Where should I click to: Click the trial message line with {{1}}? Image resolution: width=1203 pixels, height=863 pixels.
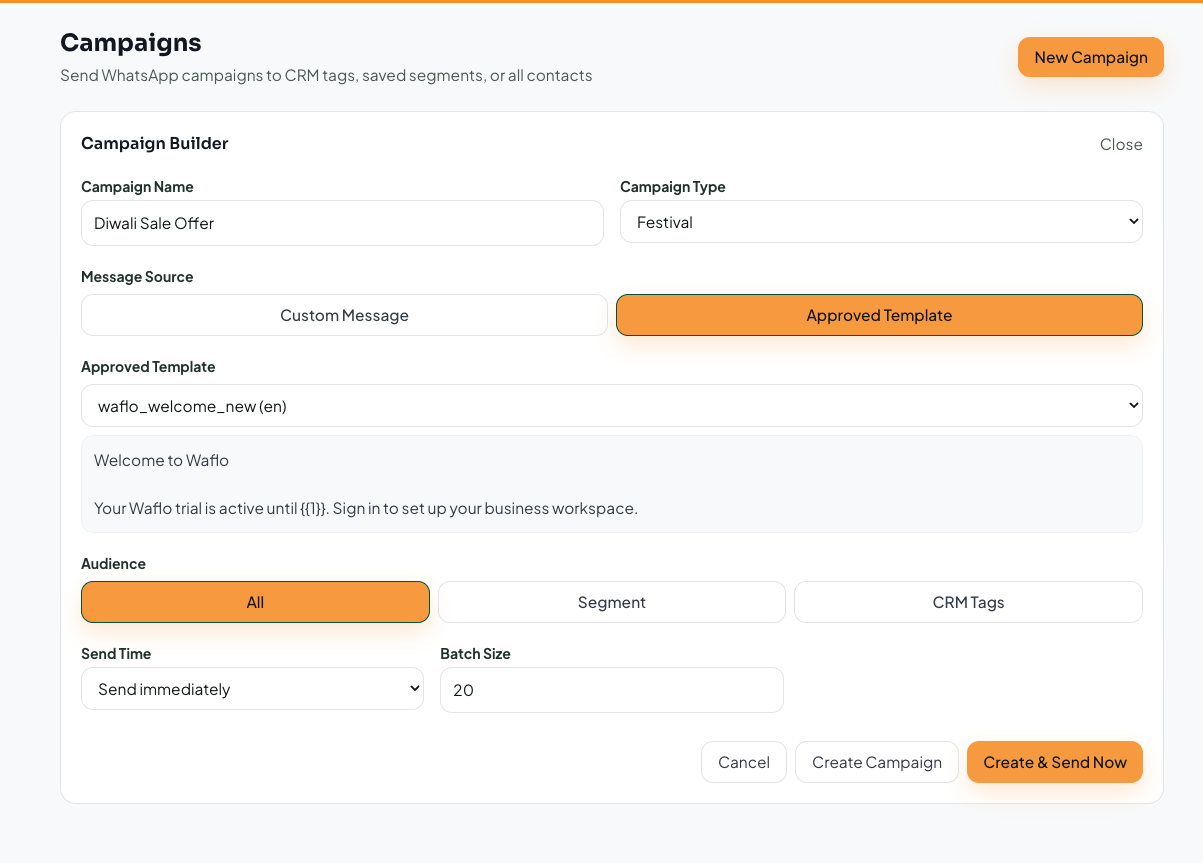coord(366,508)
